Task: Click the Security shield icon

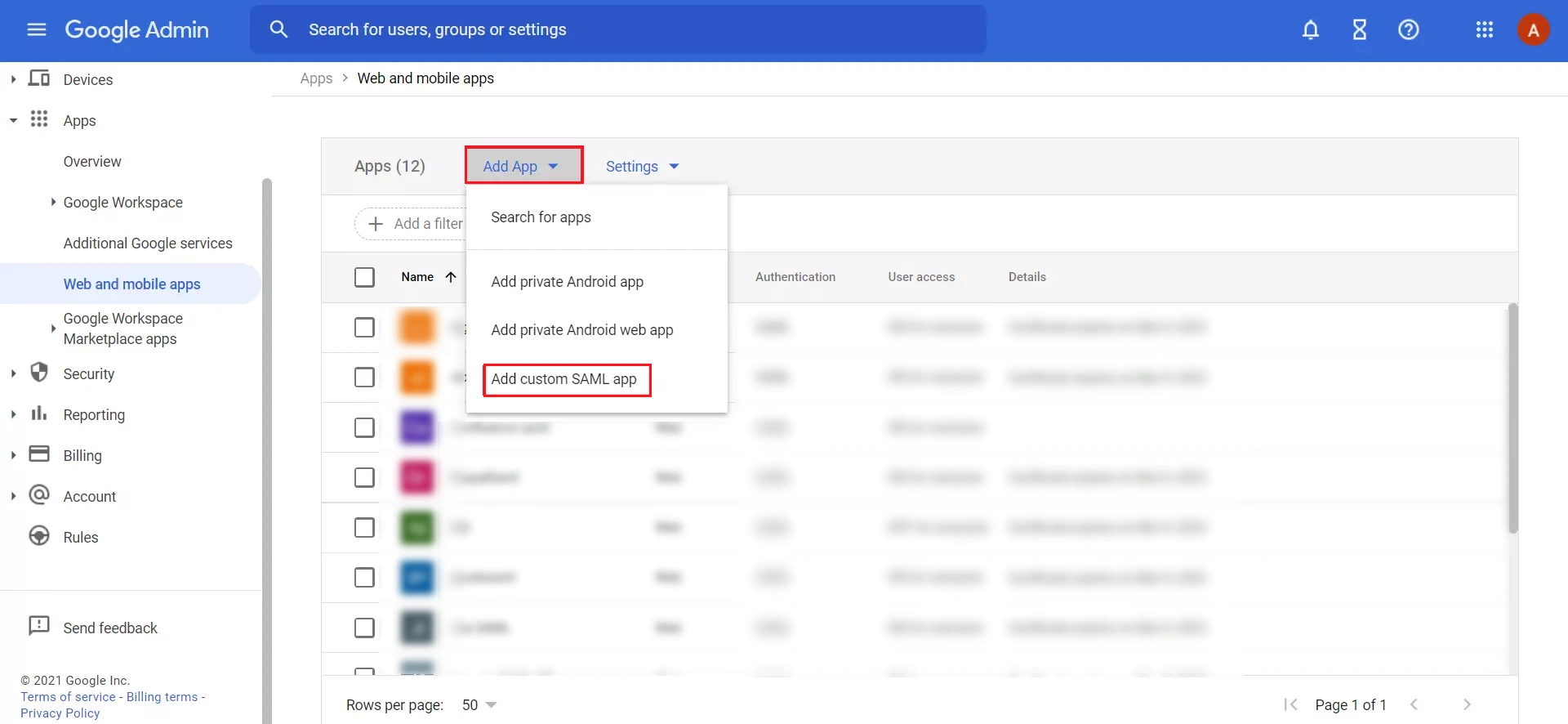Action: [x=39, y=373]
